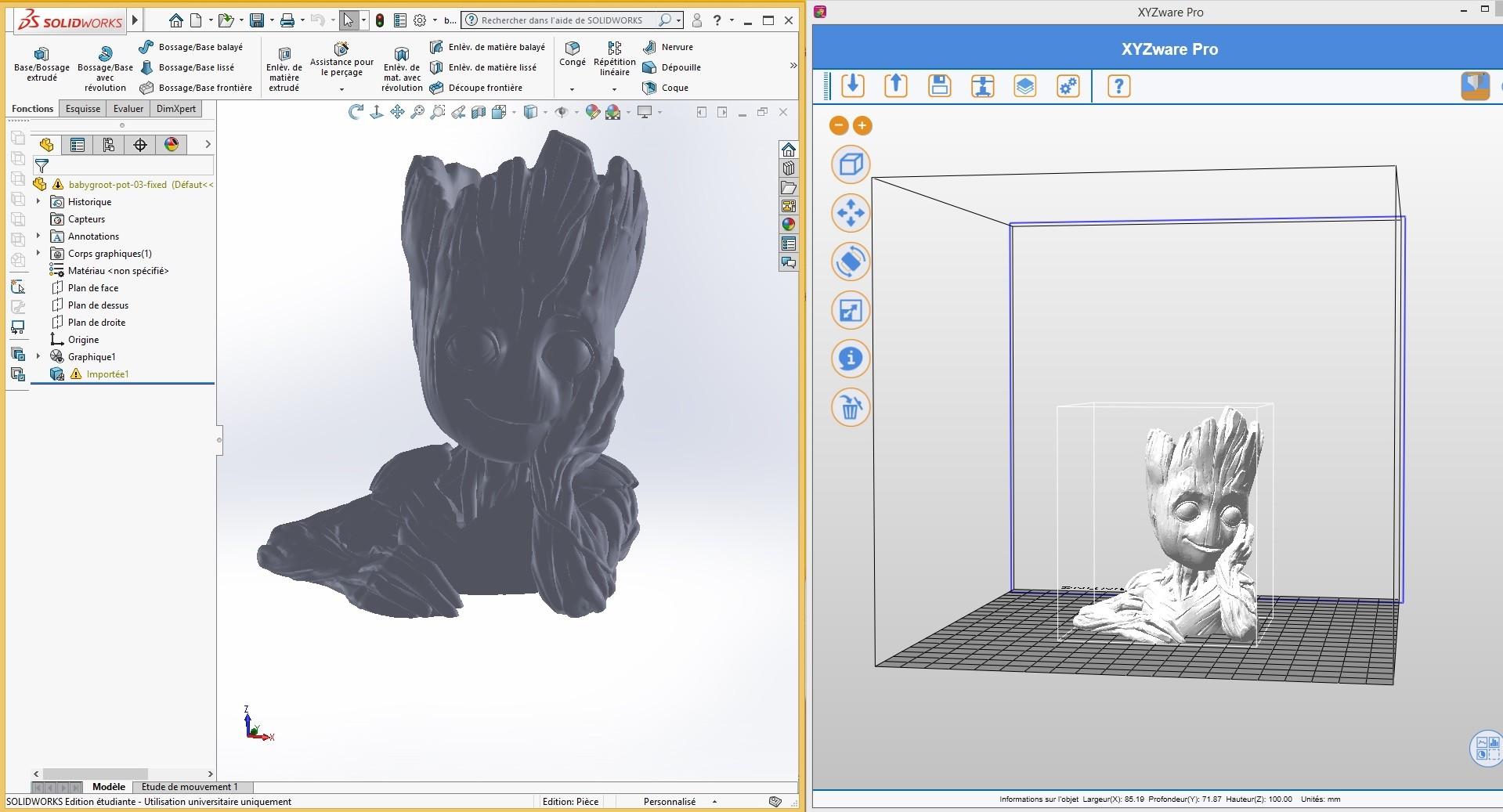Toggle the XYZware view cube button

click(x=851, y=164)
